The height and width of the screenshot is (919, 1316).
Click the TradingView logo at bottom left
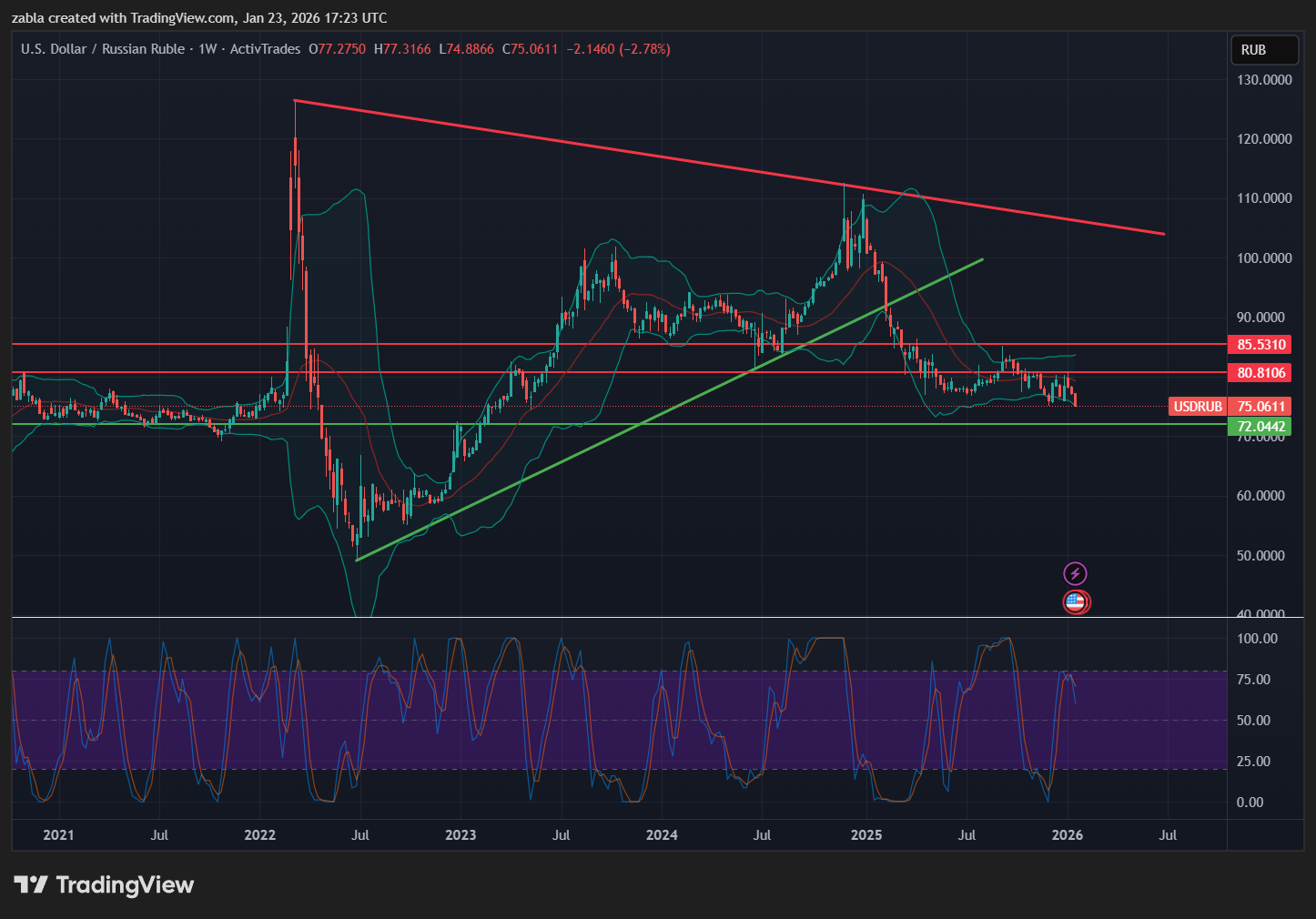(x=104, y=884)
